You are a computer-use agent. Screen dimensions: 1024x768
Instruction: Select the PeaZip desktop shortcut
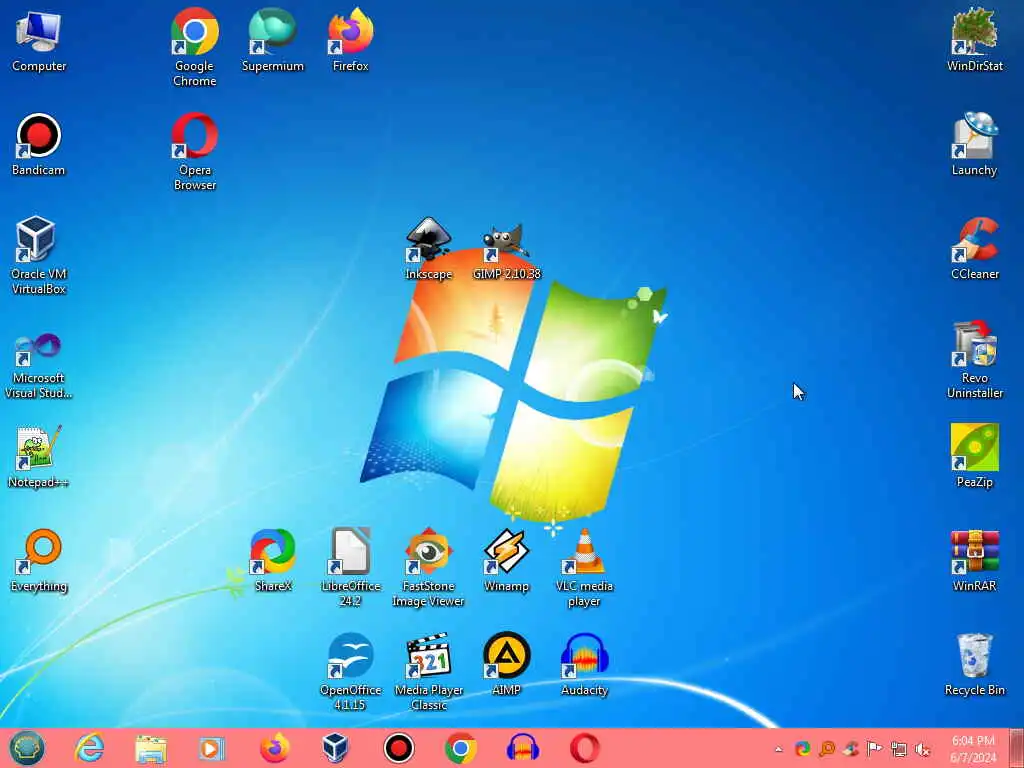coord(974,456)
